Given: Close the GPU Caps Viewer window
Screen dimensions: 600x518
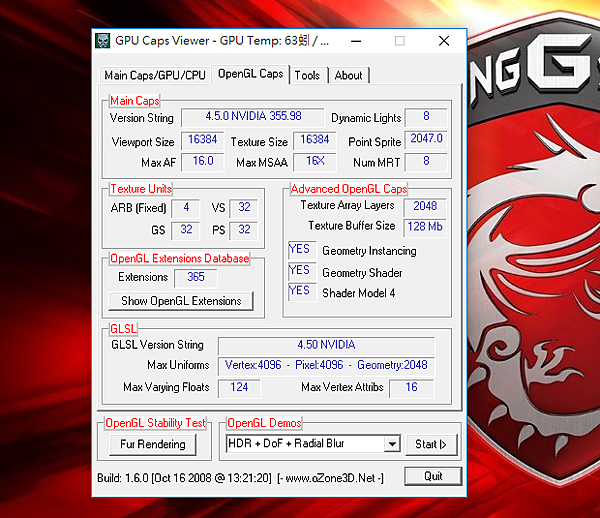Looking at the screenshot, I should [444, 41].
